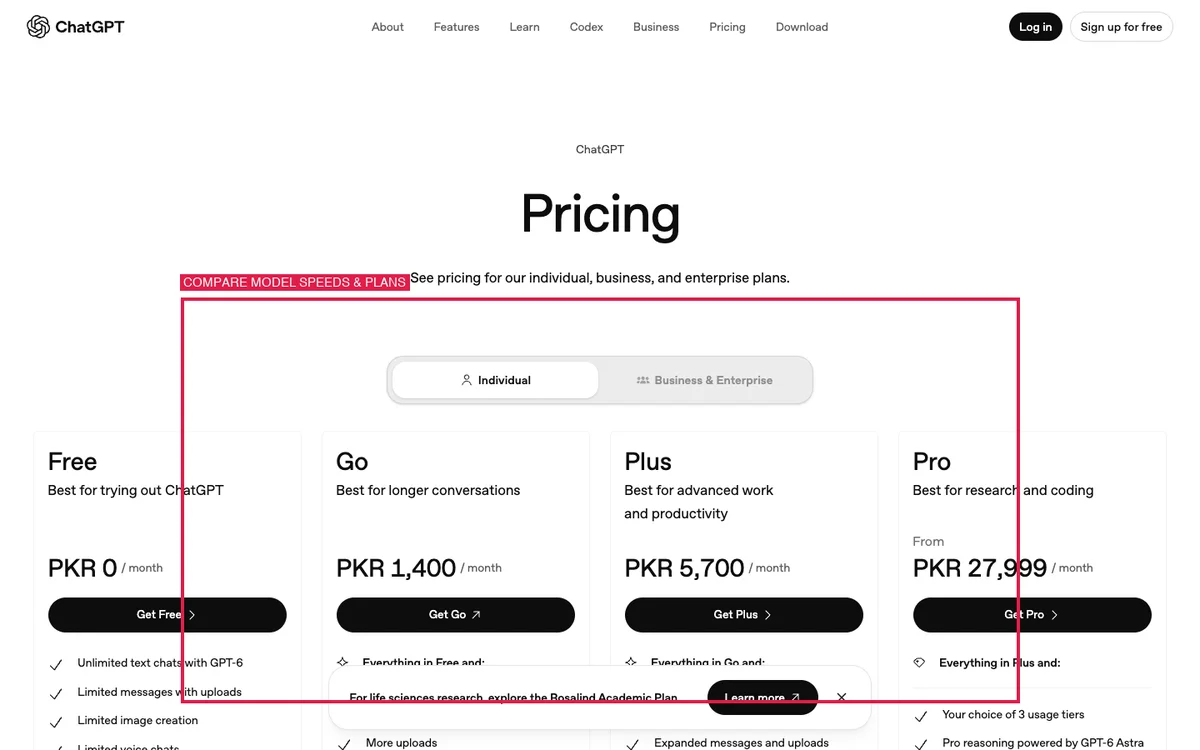Click Learn more in the banner
The height and width of the screenshot is (750, 1200).
click(762, 697)
